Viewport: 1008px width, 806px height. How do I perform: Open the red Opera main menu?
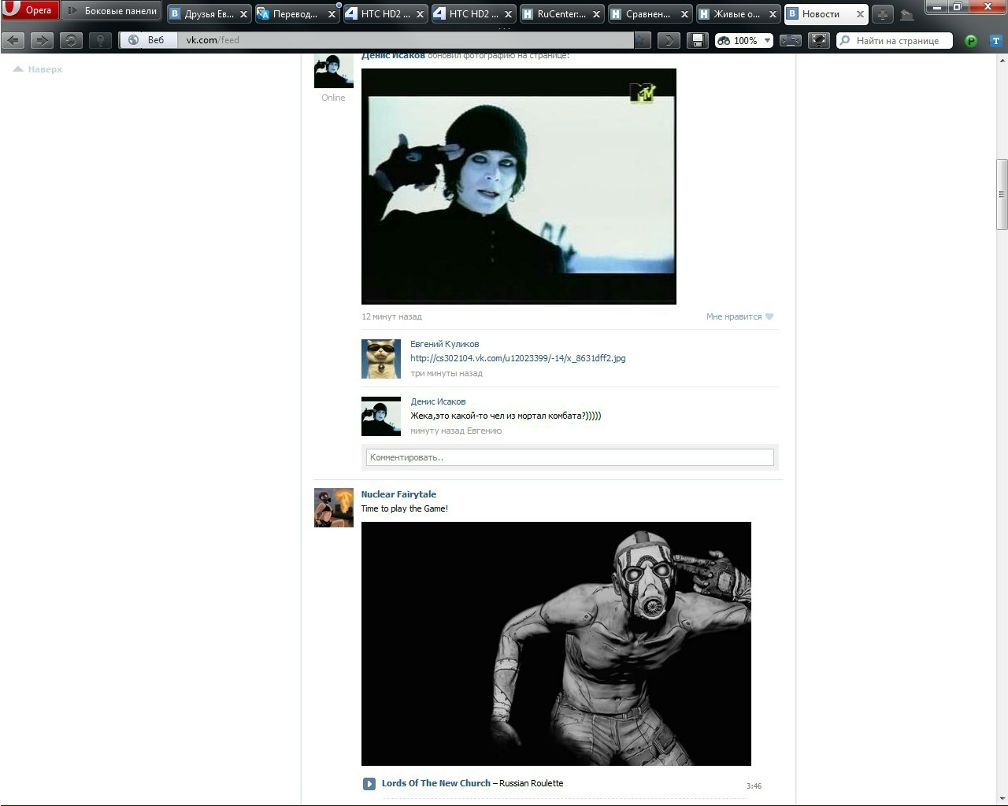click(30, 12)
